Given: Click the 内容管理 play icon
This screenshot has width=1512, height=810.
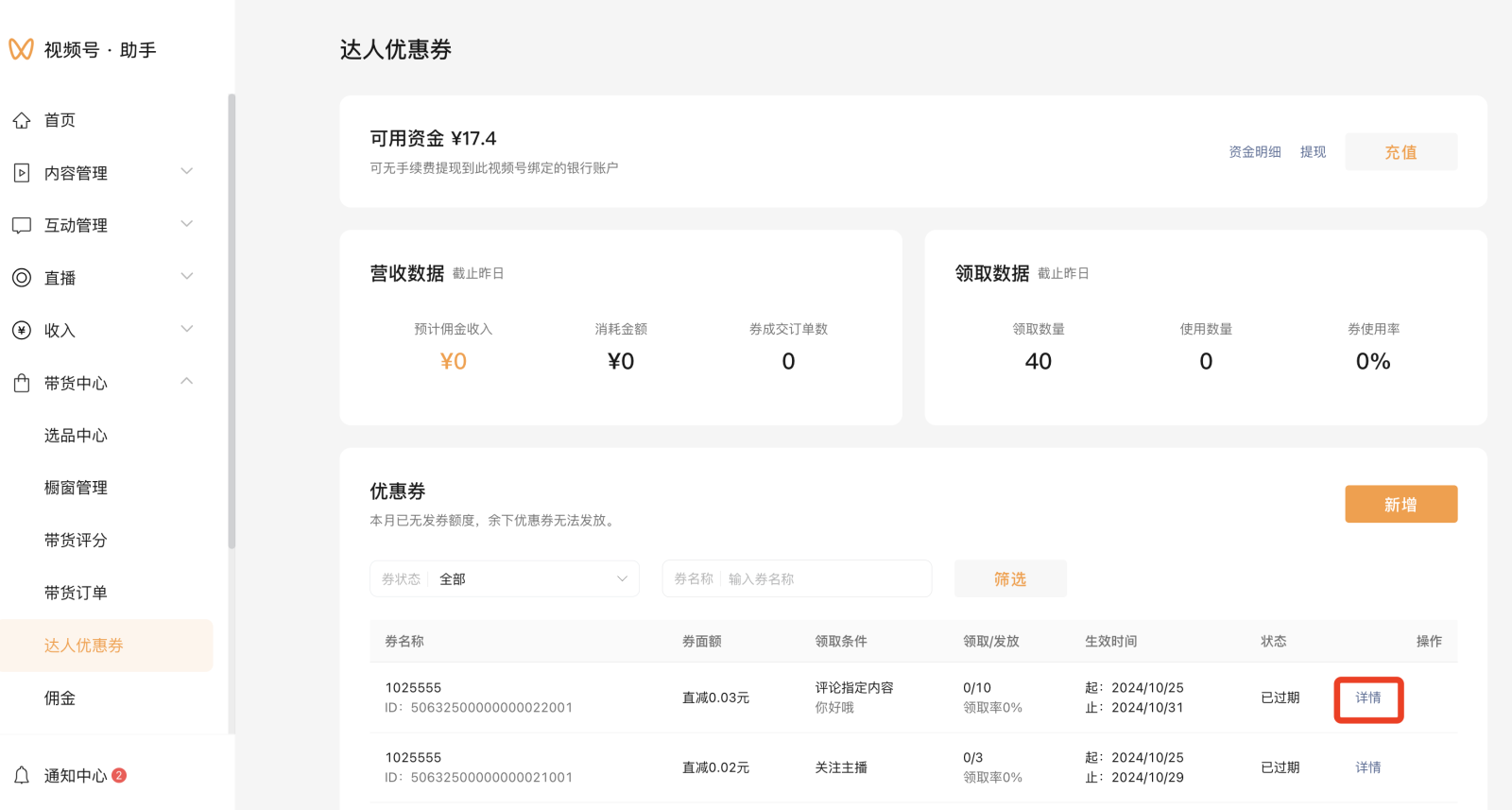Looking at the screenshot, I should tap(22, 173).
